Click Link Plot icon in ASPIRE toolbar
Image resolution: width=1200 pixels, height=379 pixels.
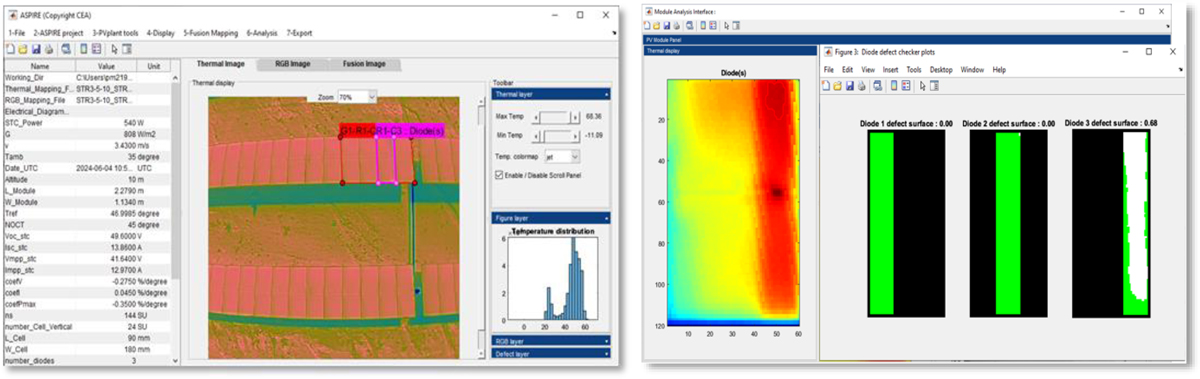(66, 49)
